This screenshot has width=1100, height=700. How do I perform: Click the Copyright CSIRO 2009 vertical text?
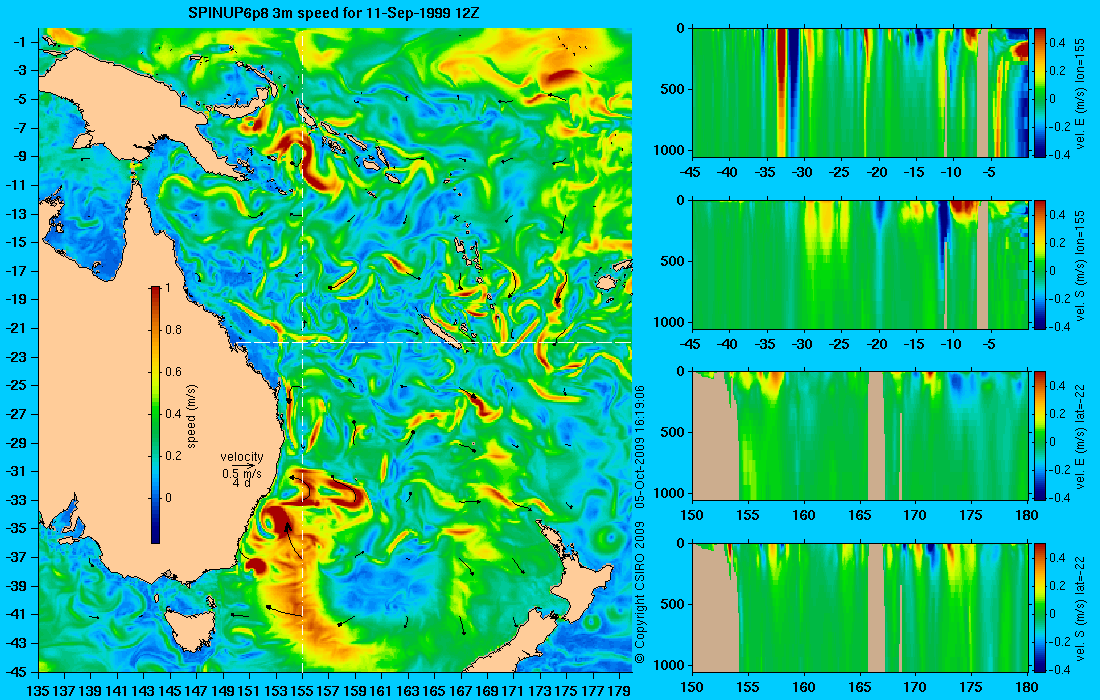pyautogui.click(x=639, y=593)
